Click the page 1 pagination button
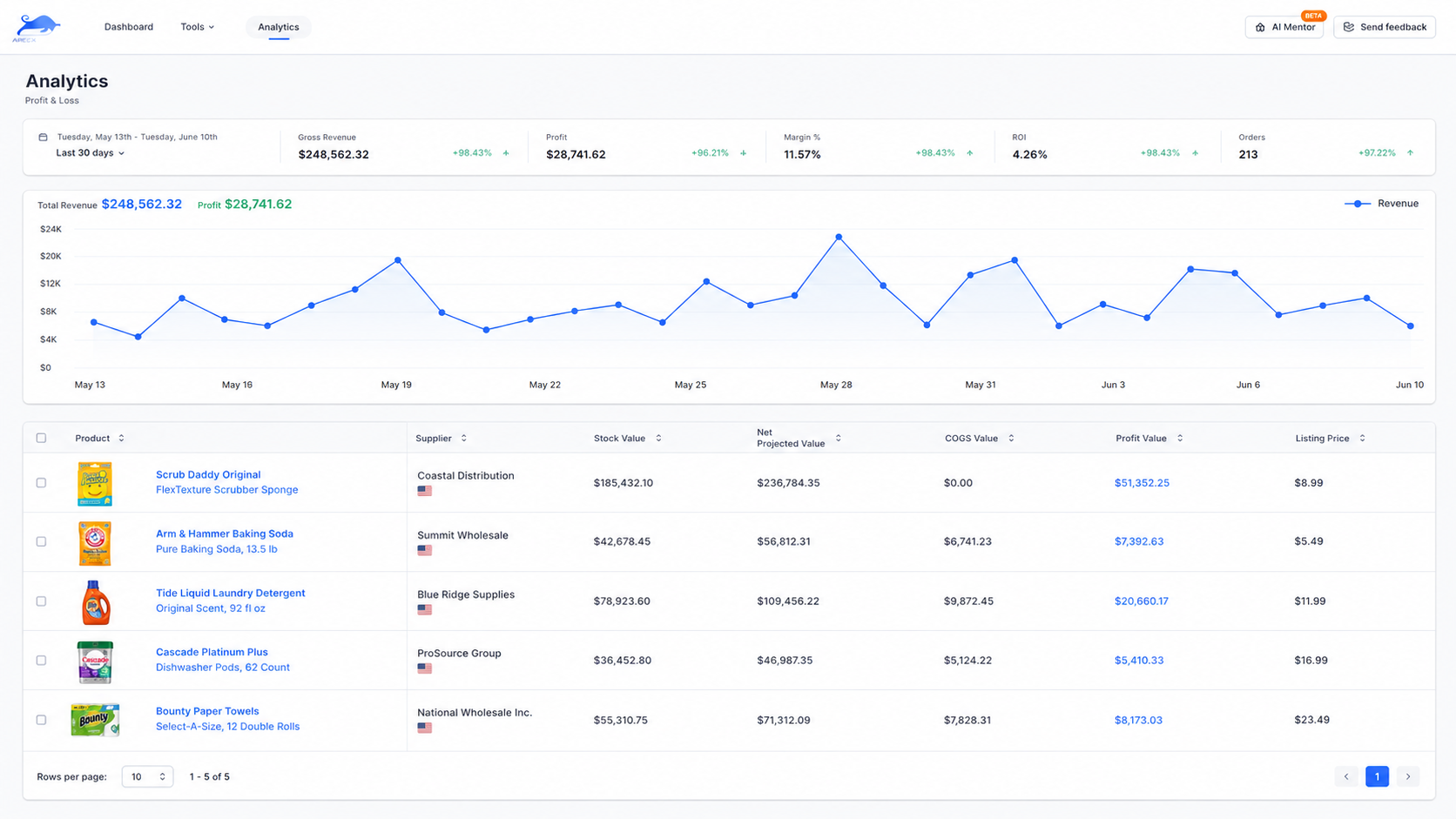Image resolution: width=1456 pixels, height=819 pixels. (1377, 776)
